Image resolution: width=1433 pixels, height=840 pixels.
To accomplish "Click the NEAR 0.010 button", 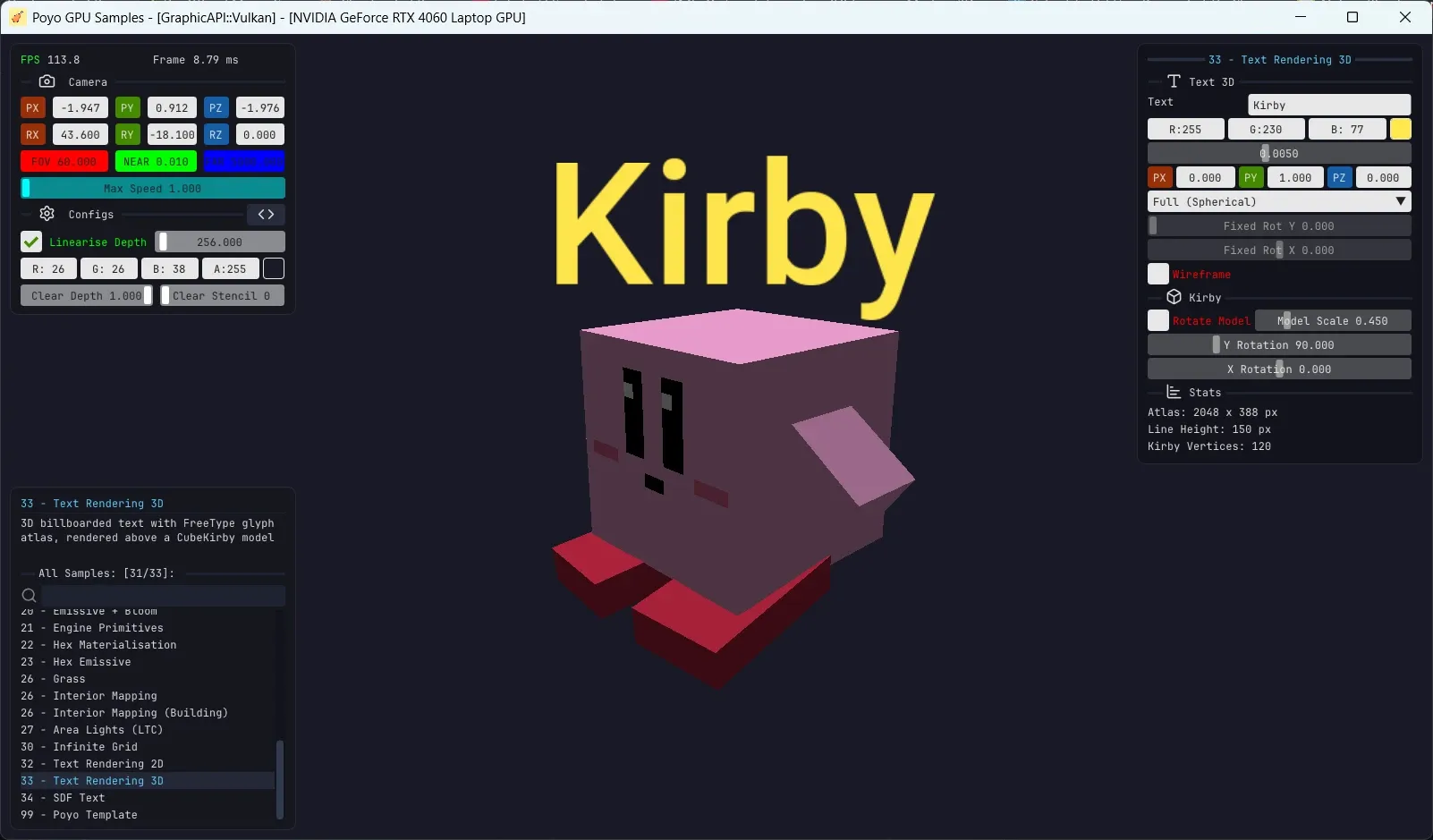I will 156,161.
